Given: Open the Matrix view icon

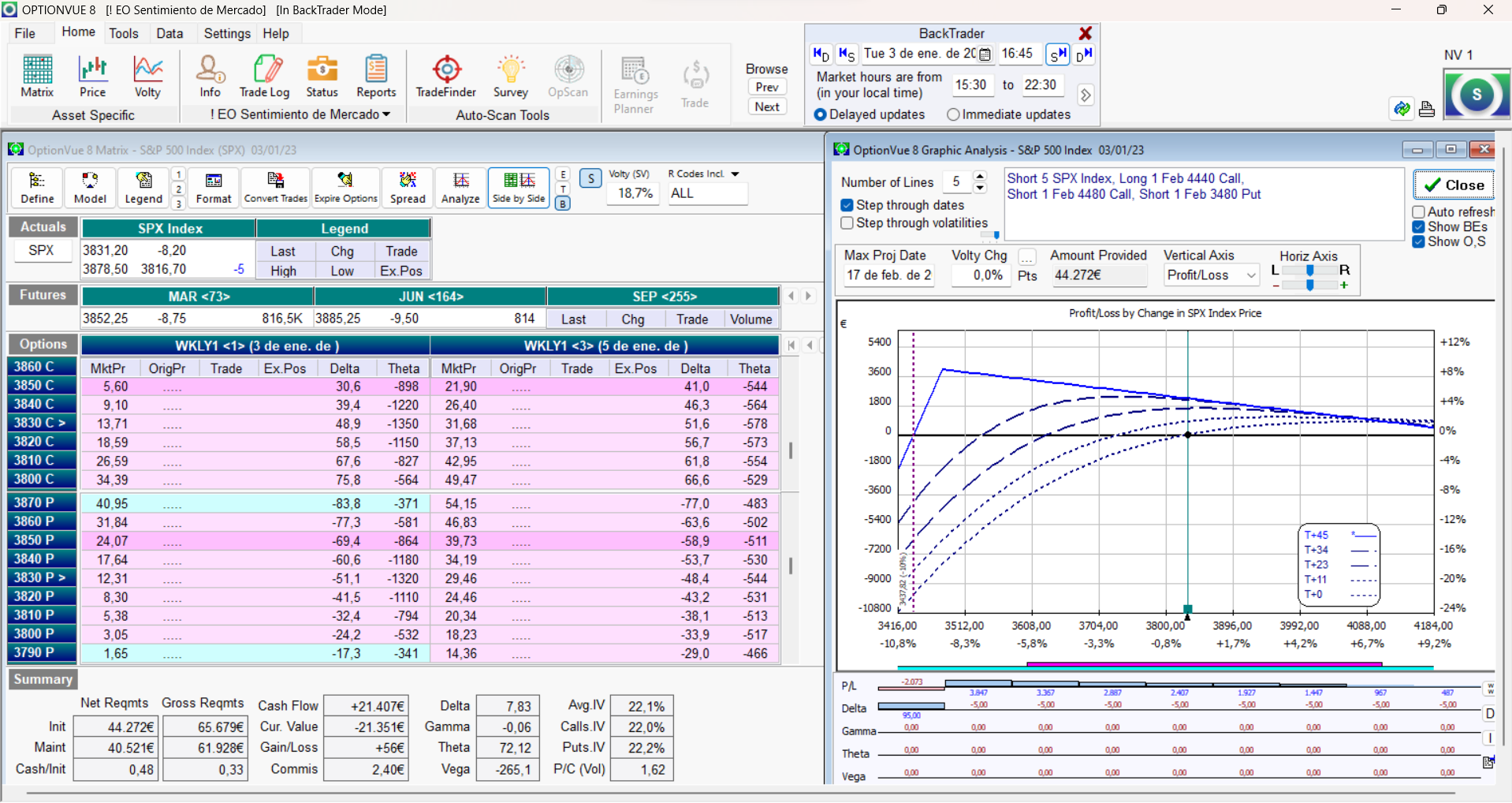Looking at the screenshot, I should [x=37, y=77].
